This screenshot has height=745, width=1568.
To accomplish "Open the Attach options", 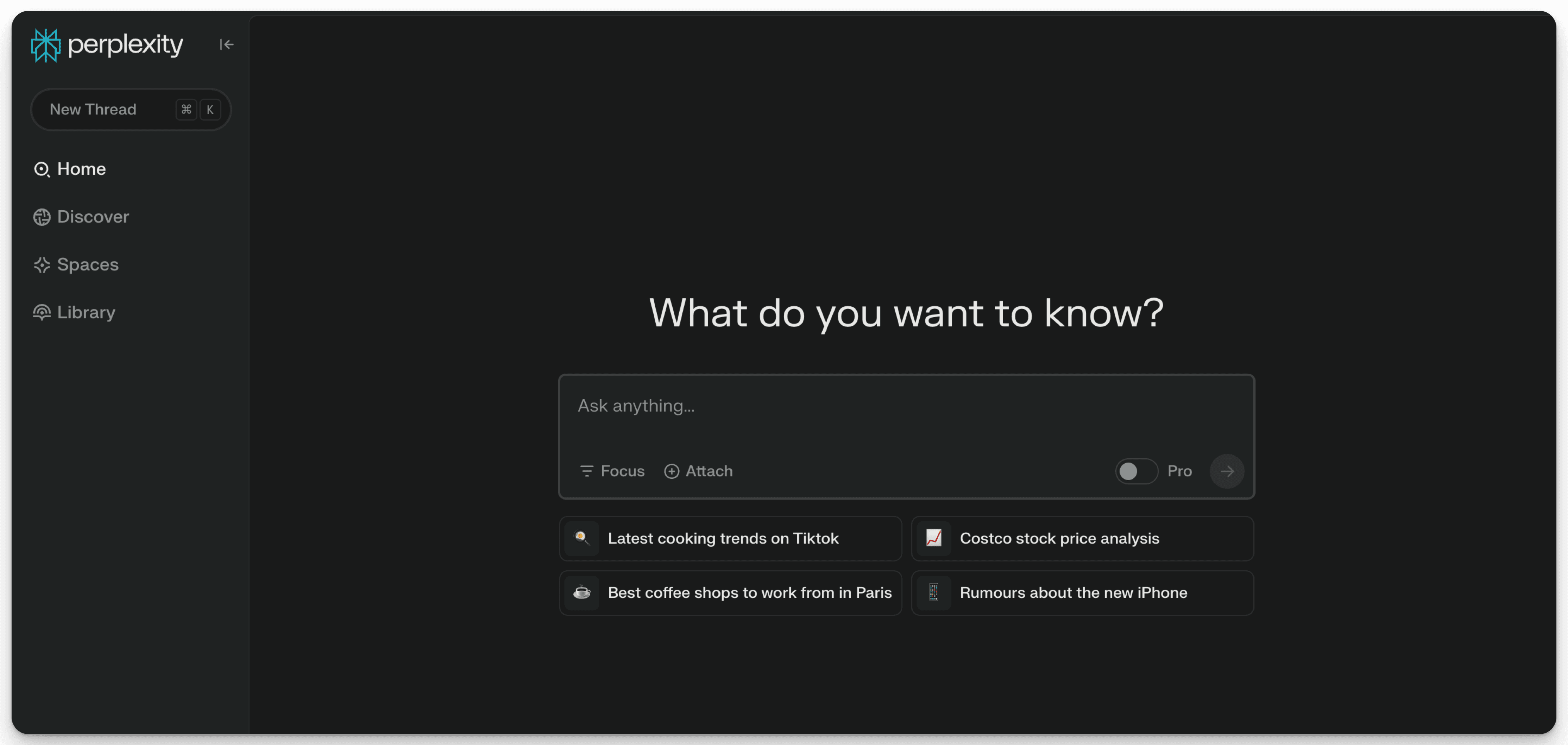I will 697,471.
